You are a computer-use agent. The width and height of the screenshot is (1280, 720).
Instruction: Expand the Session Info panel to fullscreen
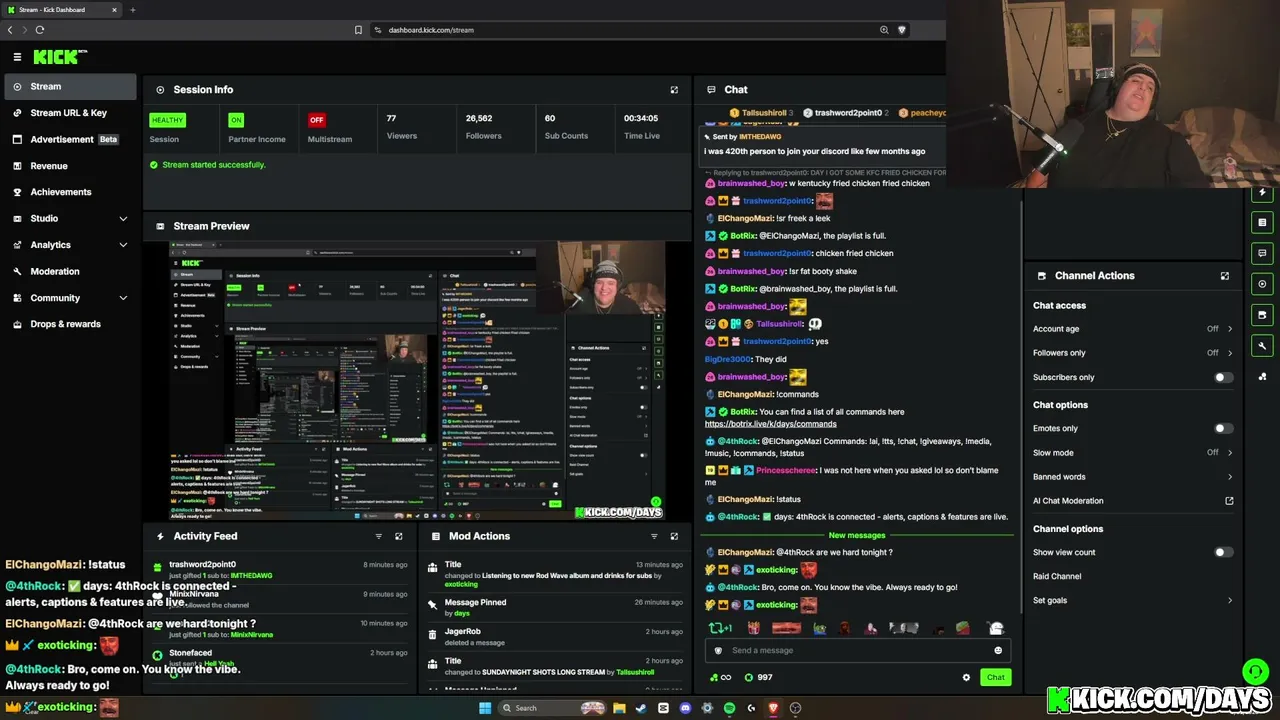point(674,90)
